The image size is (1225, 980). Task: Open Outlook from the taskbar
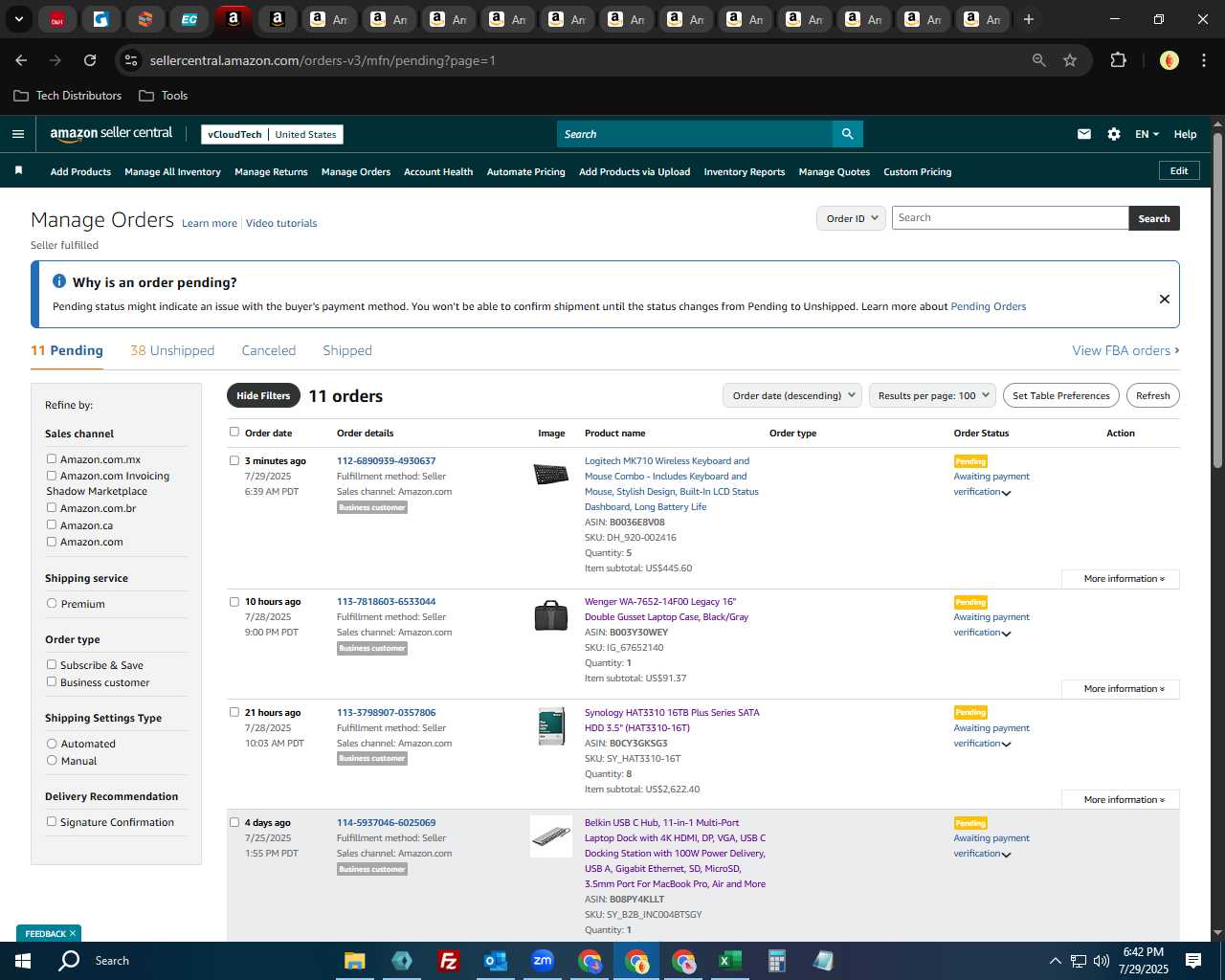496,961
